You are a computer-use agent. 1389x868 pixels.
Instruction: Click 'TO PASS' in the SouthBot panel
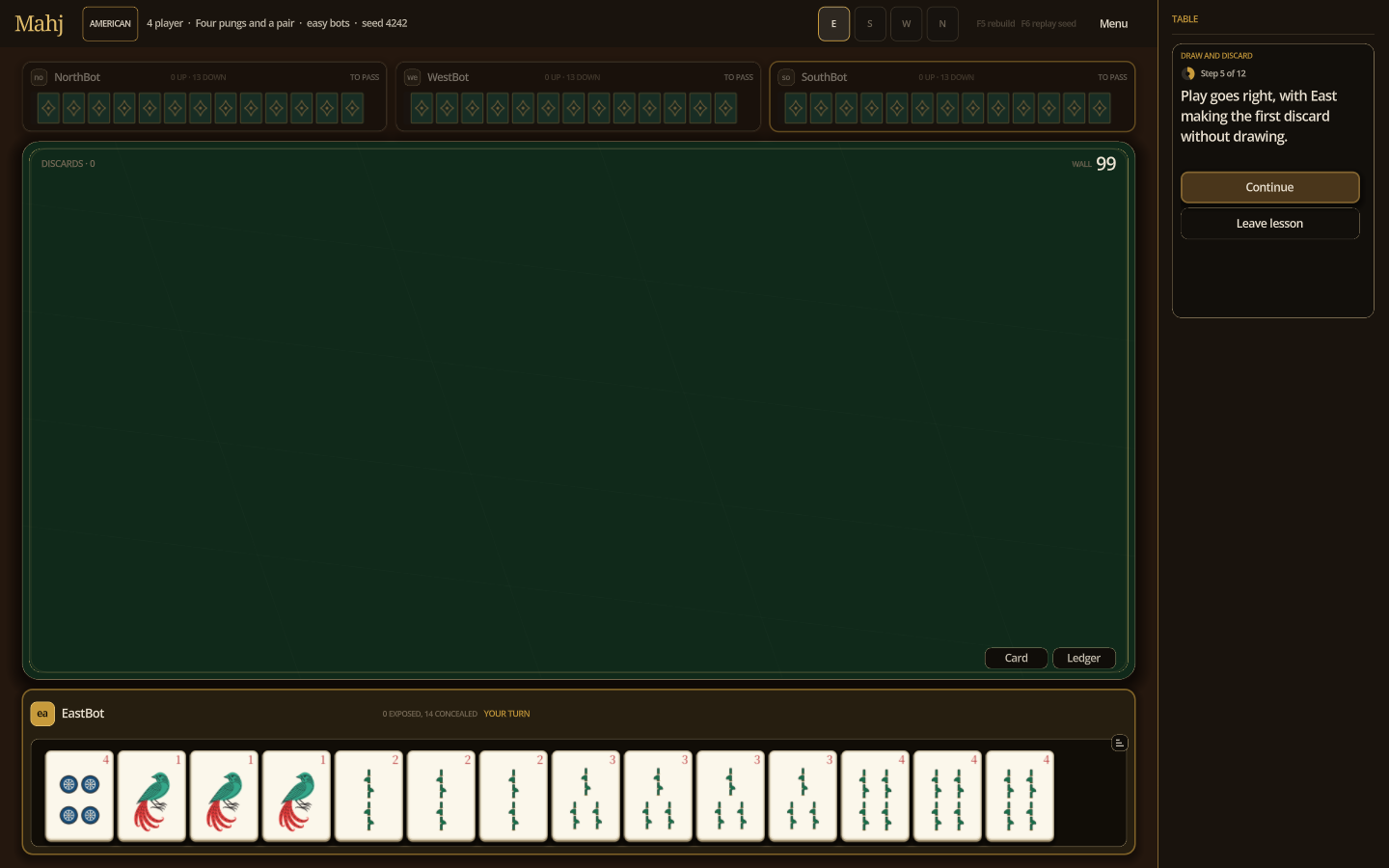pos(1112,77)
